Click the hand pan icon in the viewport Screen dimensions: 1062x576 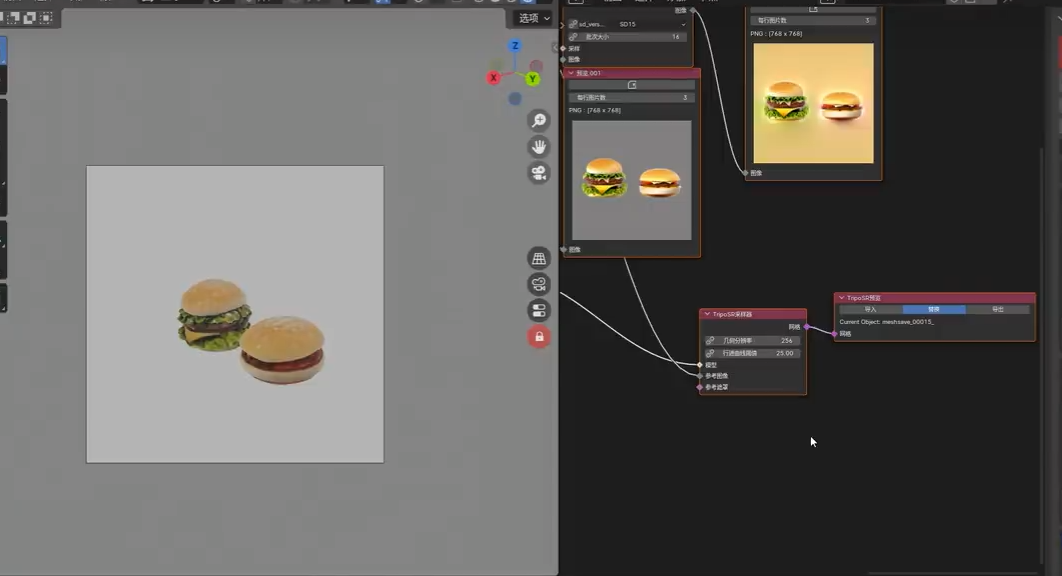pos(540,146)
